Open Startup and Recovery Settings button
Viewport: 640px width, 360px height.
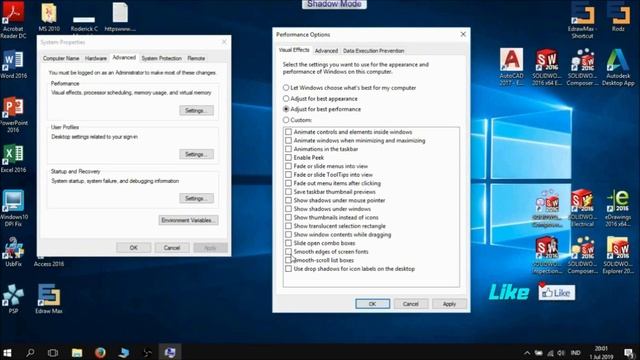(196, 198)
